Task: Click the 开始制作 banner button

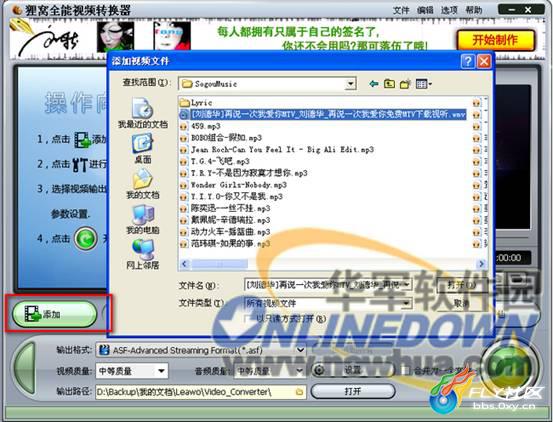Action: (x=496, y=40)
